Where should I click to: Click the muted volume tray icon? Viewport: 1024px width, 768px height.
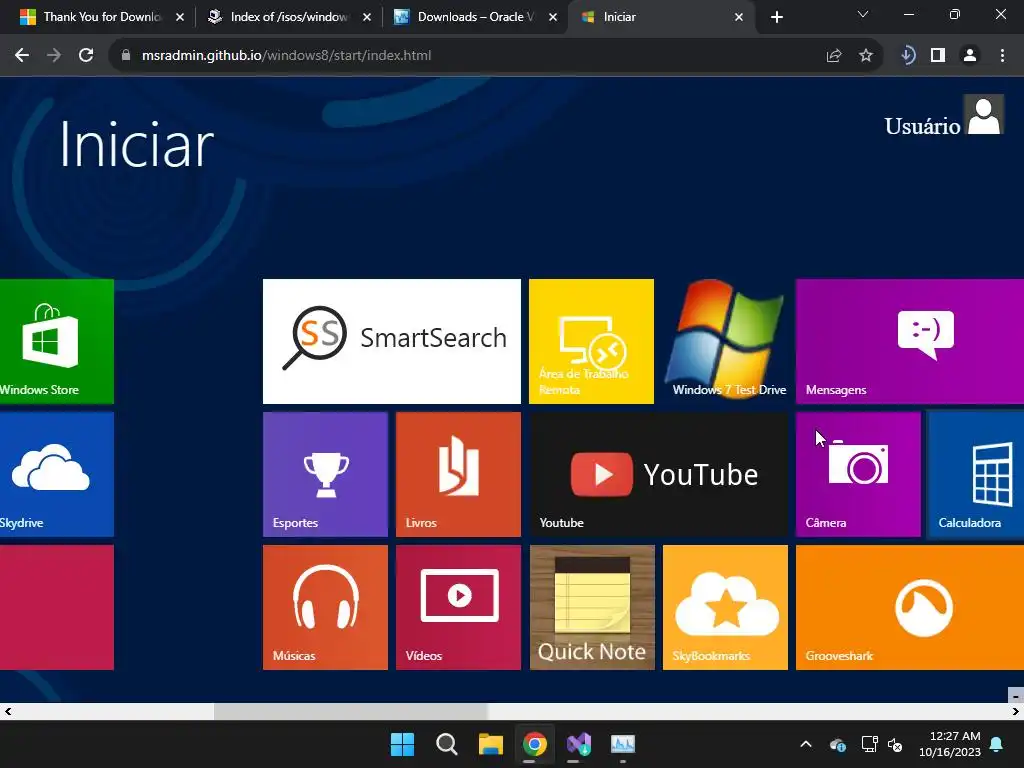click(x=895, y=744)
